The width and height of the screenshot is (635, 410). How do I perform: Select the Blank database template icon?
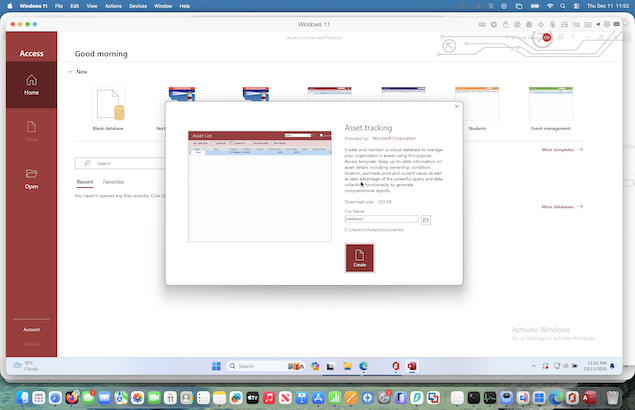pyautogui.click(x=106, y=105)
